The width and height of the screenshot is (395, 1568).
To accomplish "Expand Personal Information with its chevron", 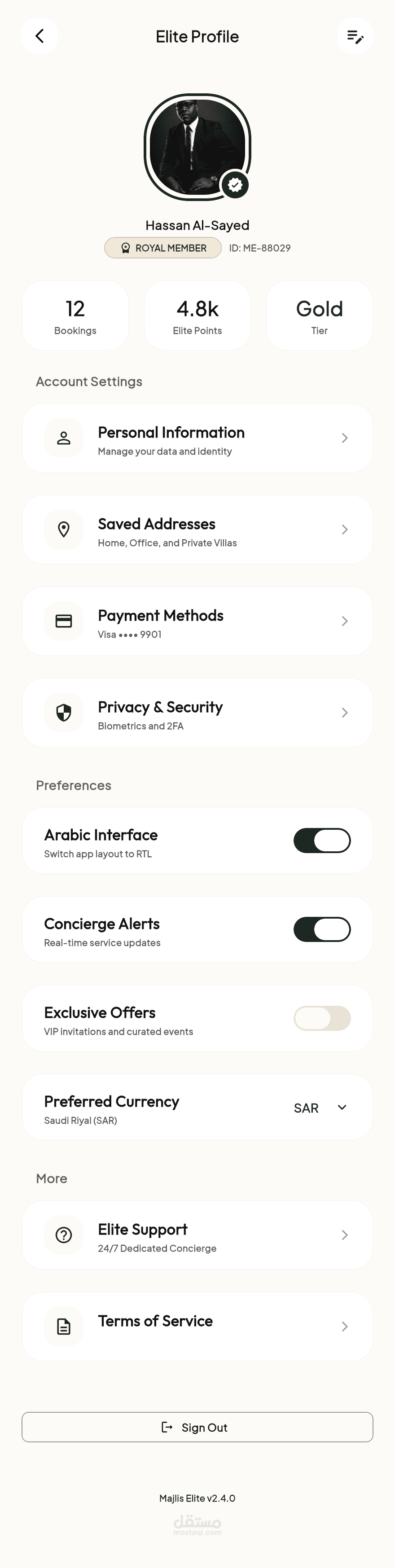I will click(344, 438).
